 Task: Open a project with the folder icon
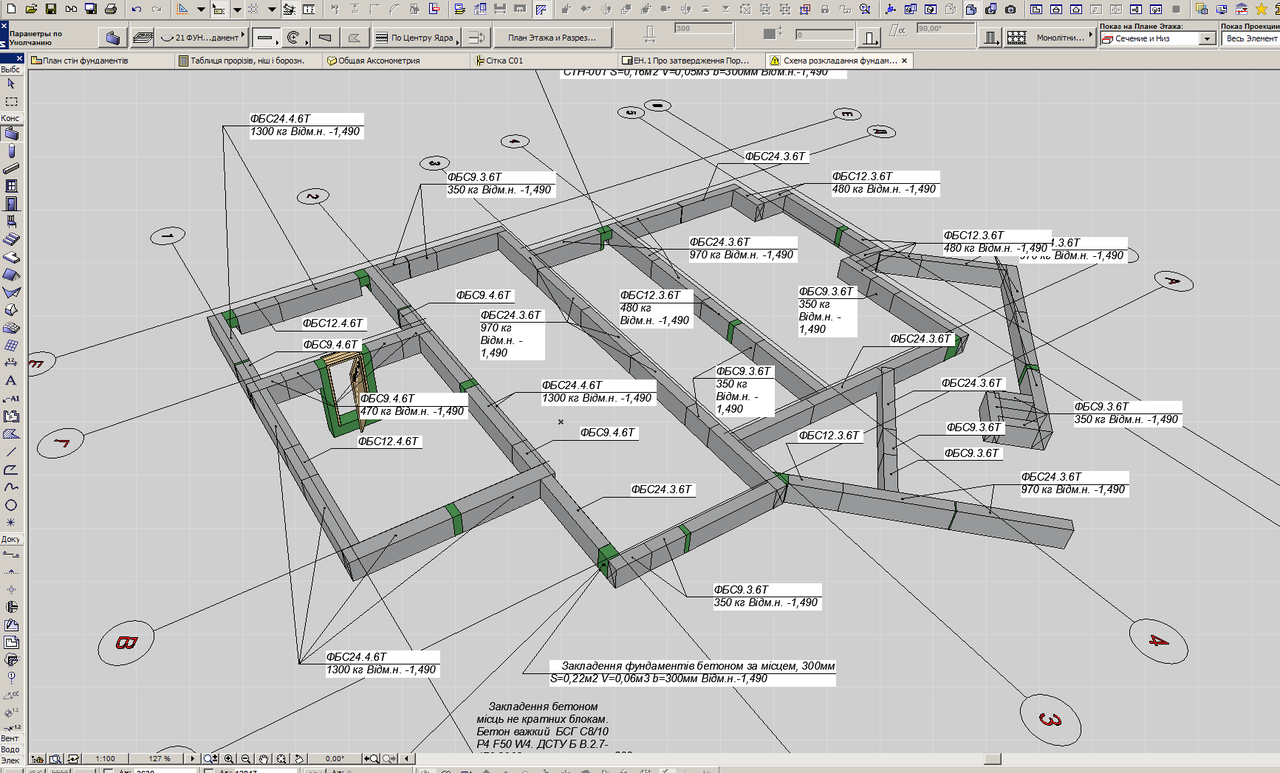tap(31, 9)
